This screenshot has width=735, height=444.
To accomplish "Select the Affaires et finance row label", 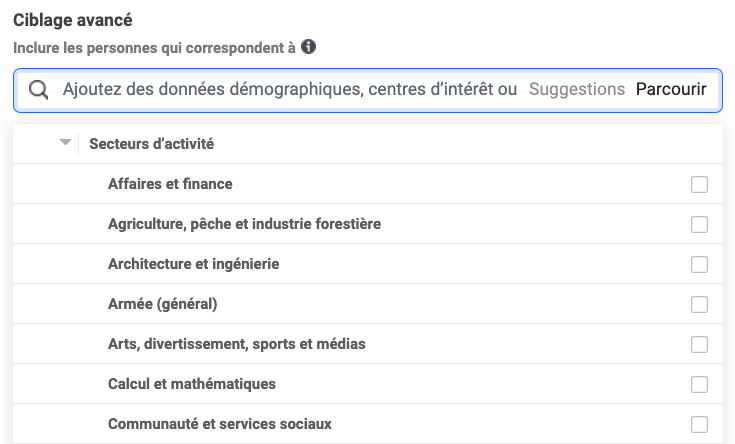I will tap(170, 185).
